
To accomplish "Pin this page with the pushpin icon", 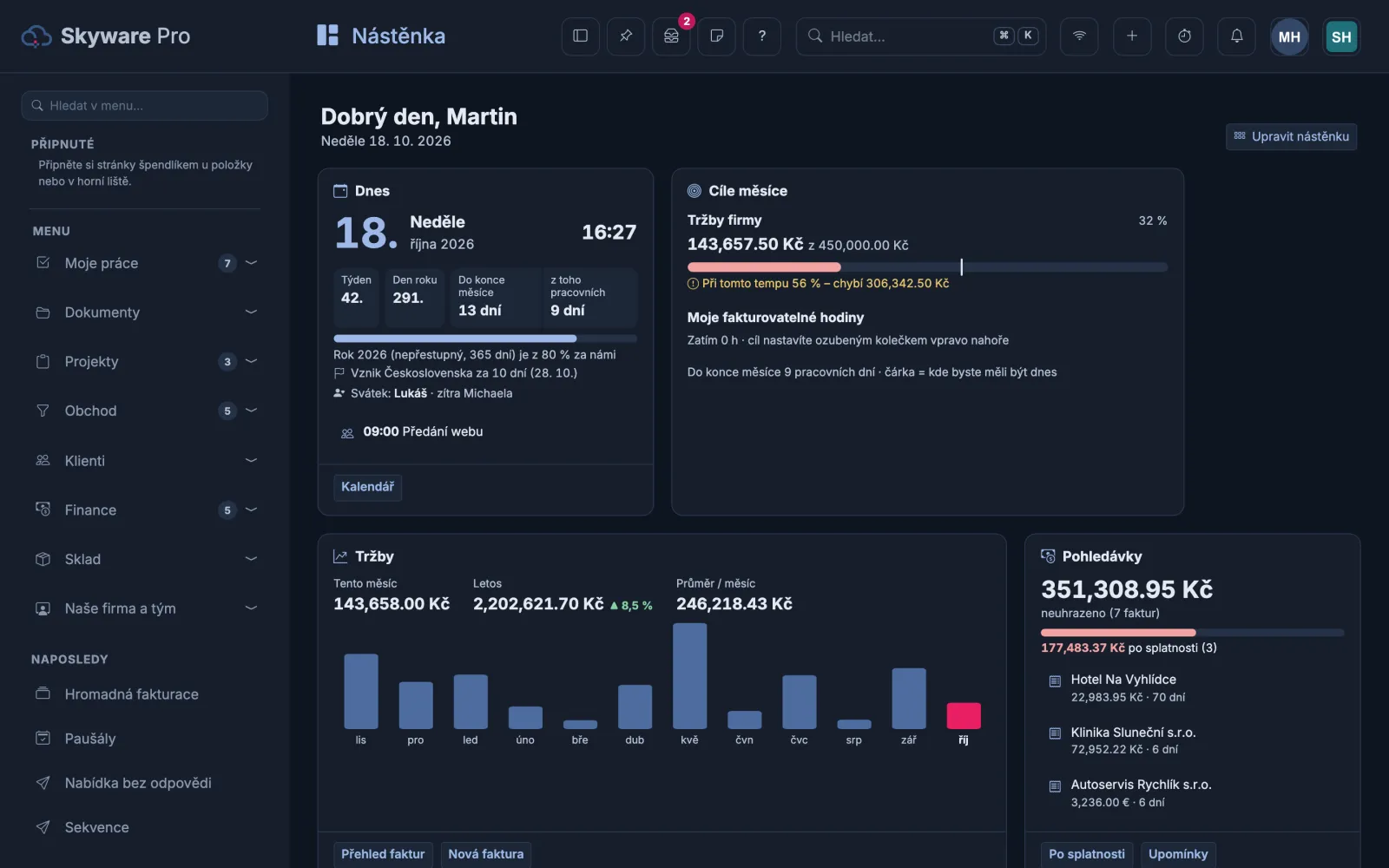I will [626, 36].
